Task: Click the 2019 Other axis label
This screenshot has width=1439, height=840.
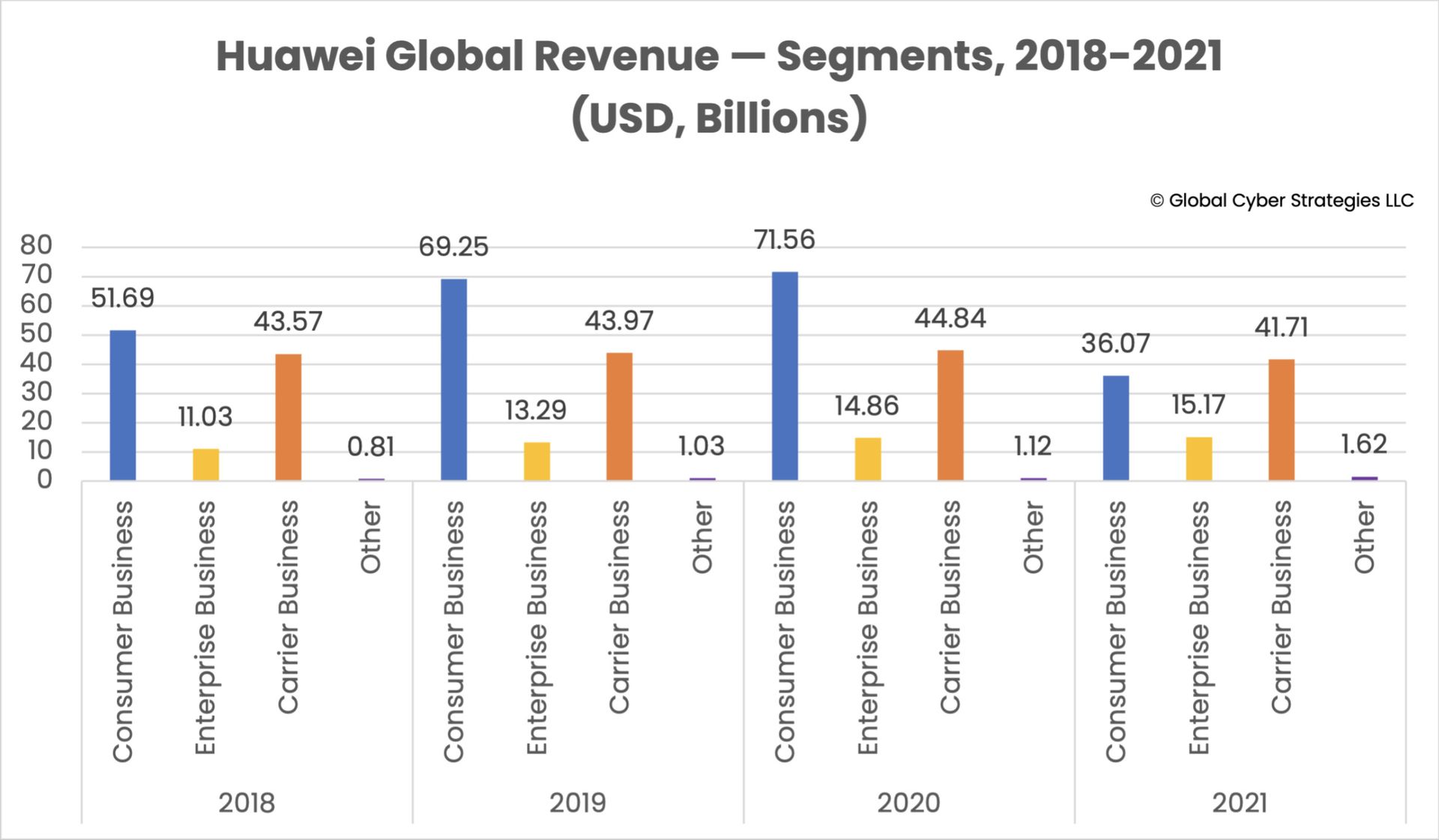Action: coord(702,538)
